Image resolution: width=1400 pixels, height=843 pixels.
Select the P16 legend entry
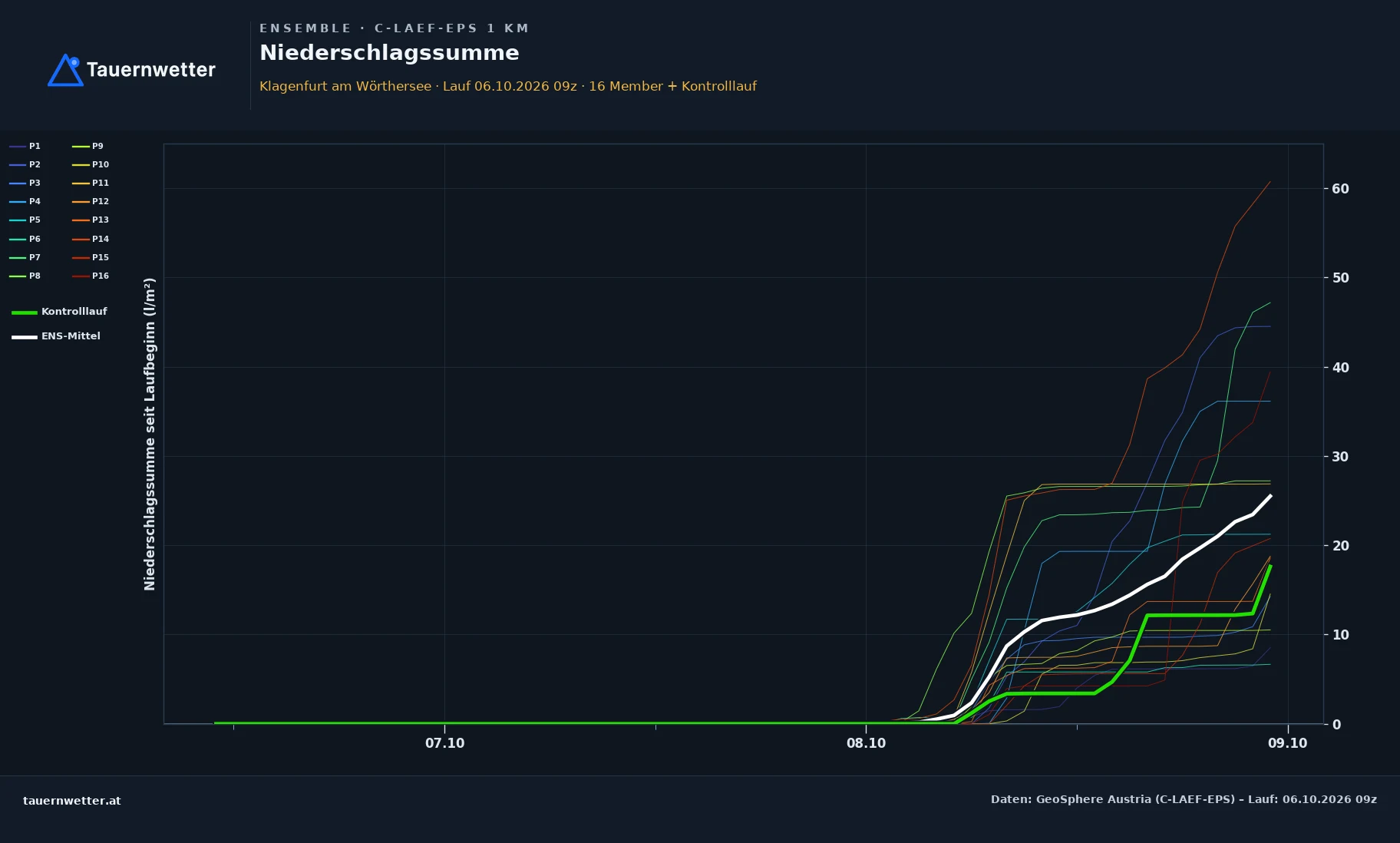[x=91, y=276]
